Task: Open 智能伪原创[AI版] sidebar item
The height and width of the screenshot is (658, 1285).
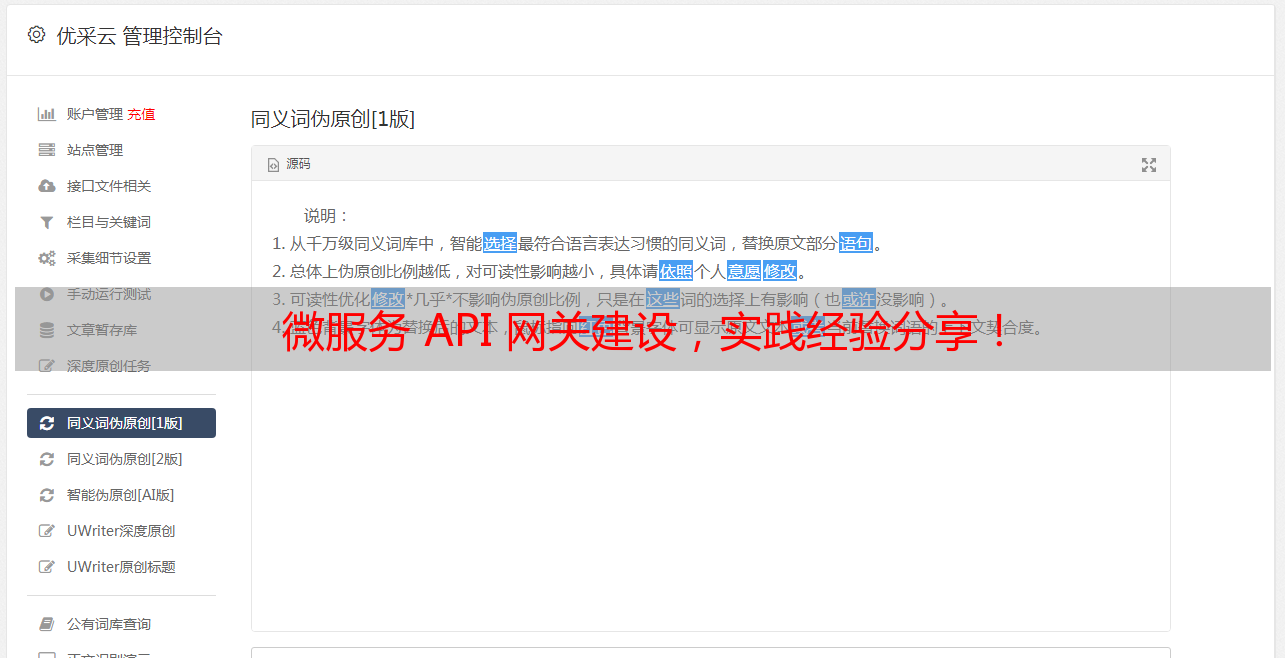Action: (121, 495)
